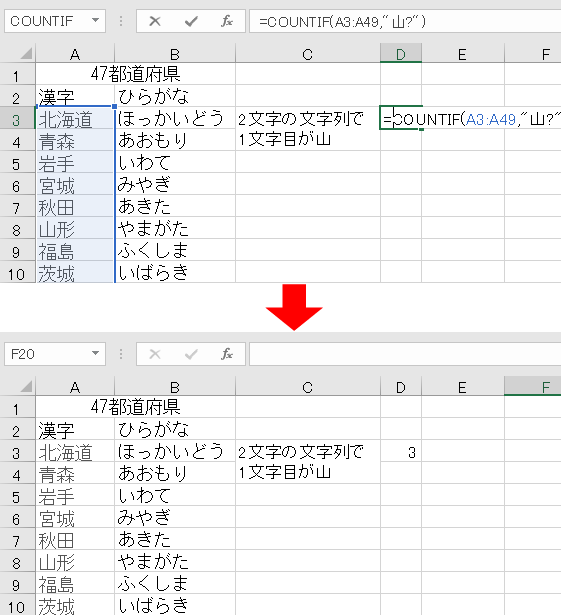This screenshot has width=561, height=615.
Task: Click cell ほっかいどう in top sheet
Action: [x=175, y=118]
